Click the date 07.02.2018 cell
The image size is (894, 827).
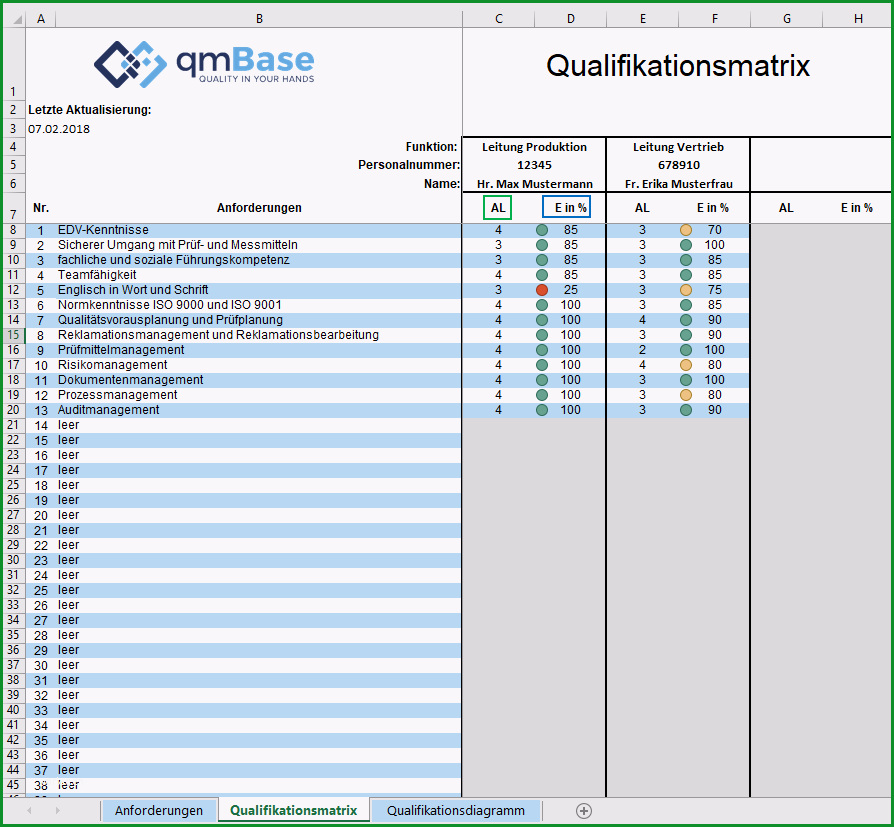tap(59, 129)
